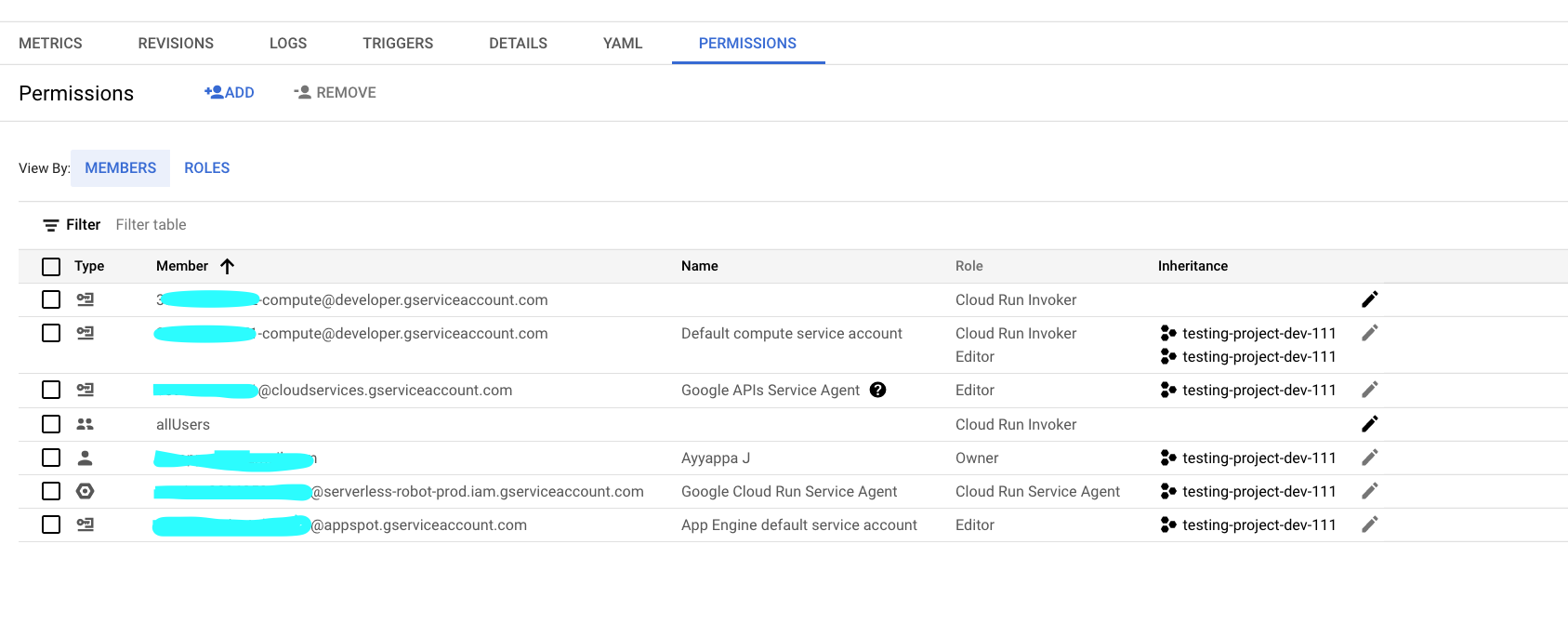
Task: Edit the Google Cloud Run Service Agent row
Action: click(x=1369, y=491)
